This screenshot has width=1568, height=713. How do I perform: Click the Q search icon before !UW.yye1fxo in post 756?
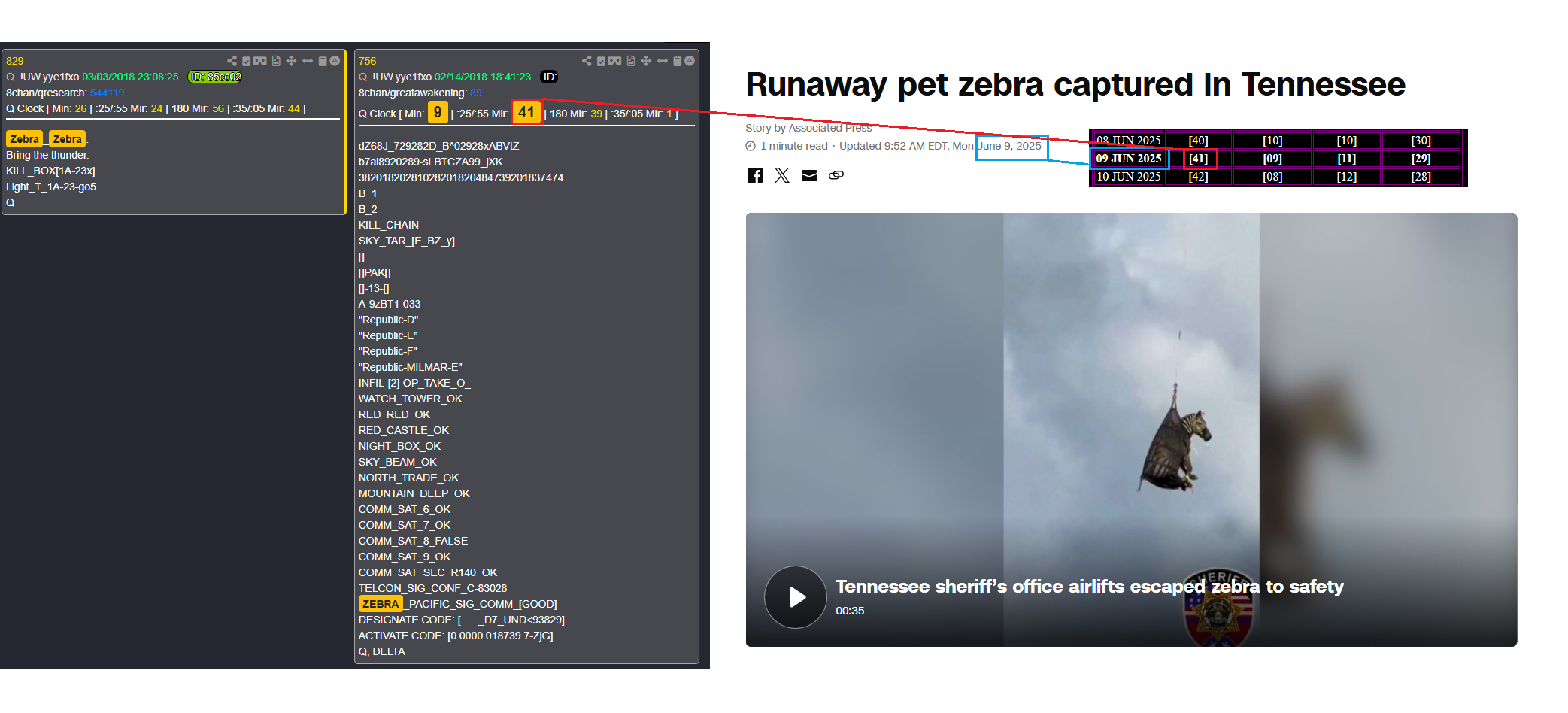(x=363, y=77)
